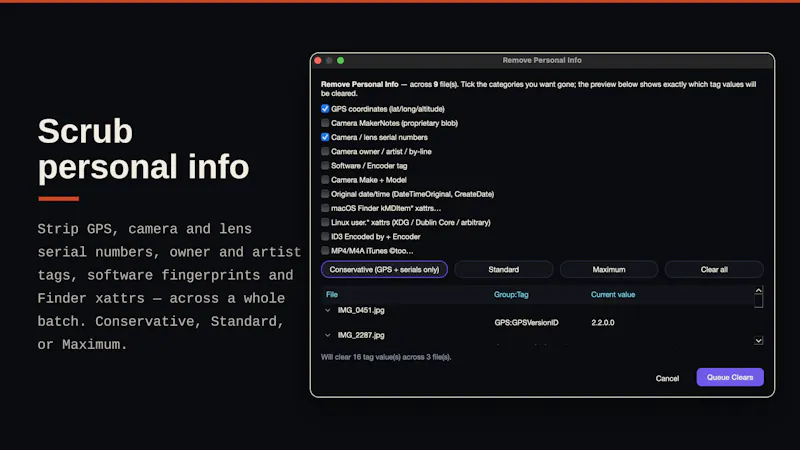Select the GPS:GPSVersionID tag cell

[526, 322]
